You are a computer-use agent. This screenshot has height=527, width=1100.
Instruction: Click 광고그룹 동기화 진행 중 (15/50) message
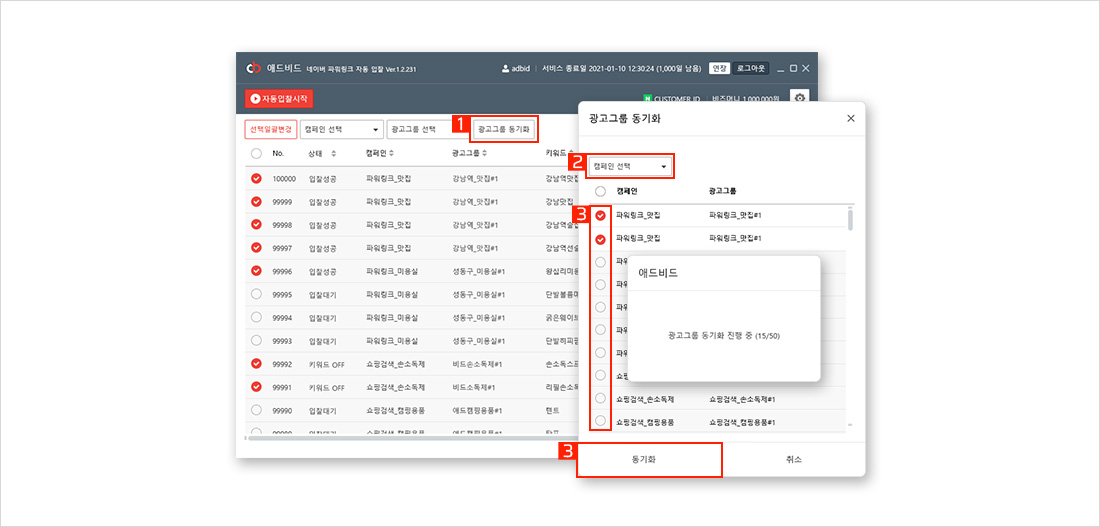click(x=724, y=336)
